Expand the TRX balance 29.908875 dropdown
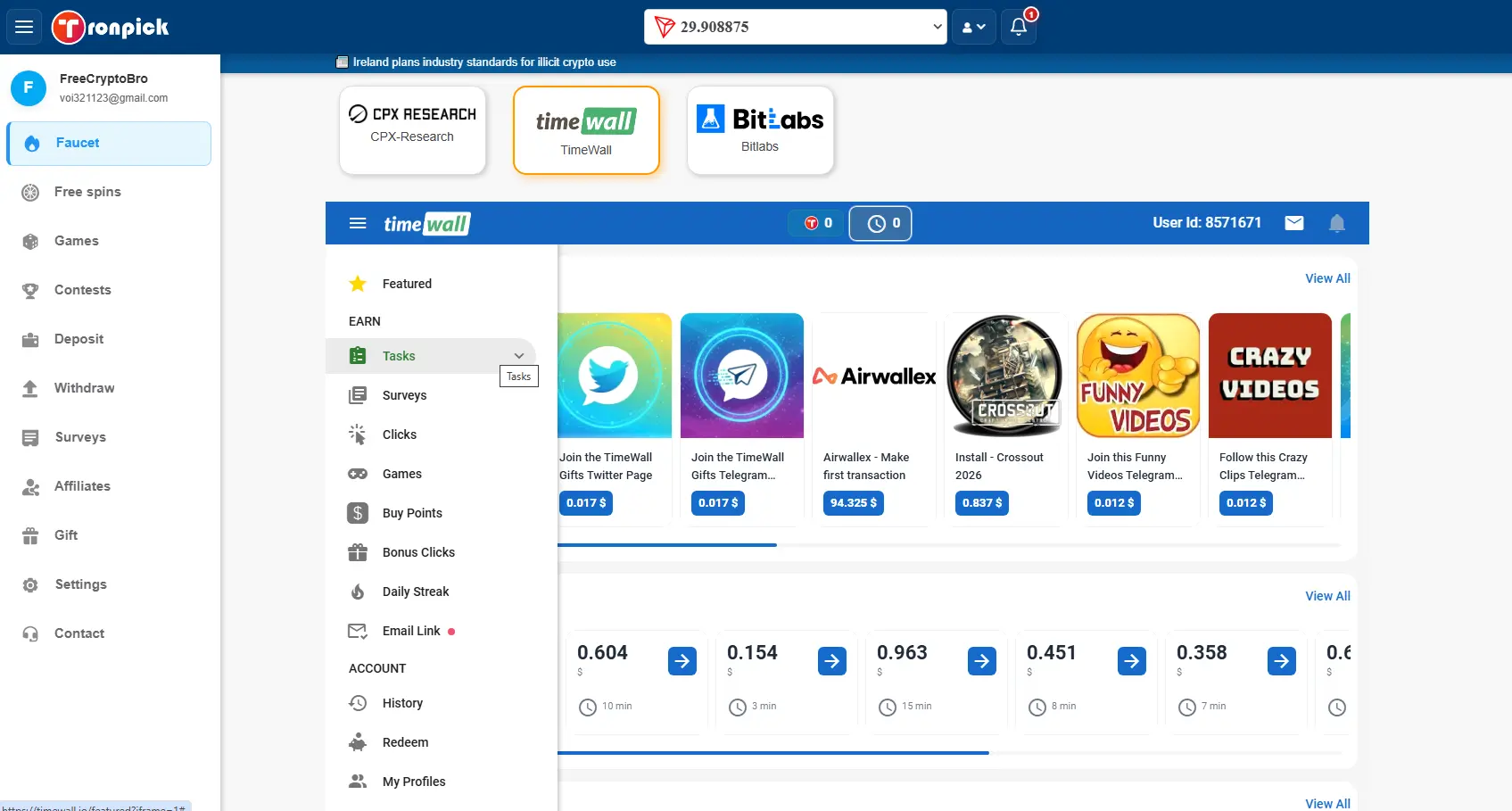This screenshot has width=1512, height=811. click(795, 27)
